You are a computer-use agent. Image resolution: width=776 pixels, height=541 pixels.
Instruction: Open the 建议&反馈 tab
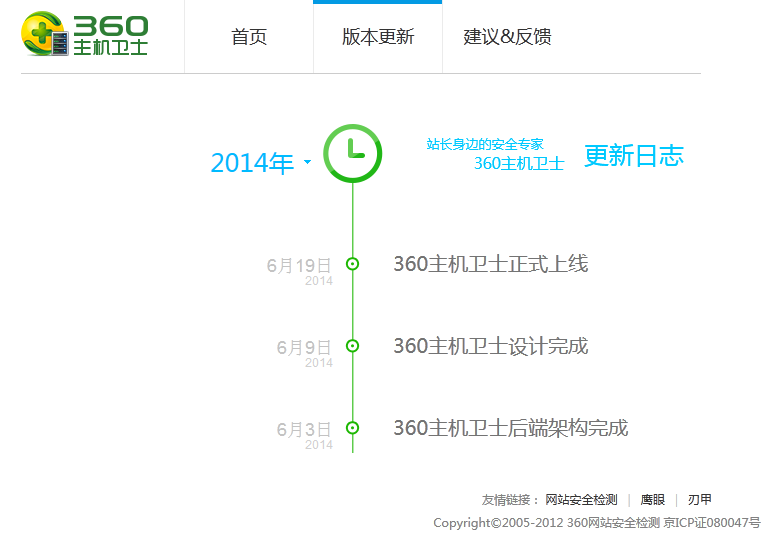507,37
